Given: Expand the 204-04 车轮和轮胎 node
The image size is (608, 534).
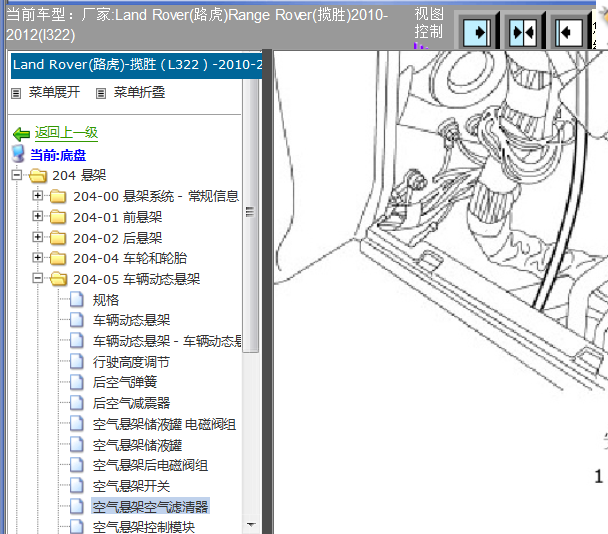Looking at the screenshot, I should 38,257.
